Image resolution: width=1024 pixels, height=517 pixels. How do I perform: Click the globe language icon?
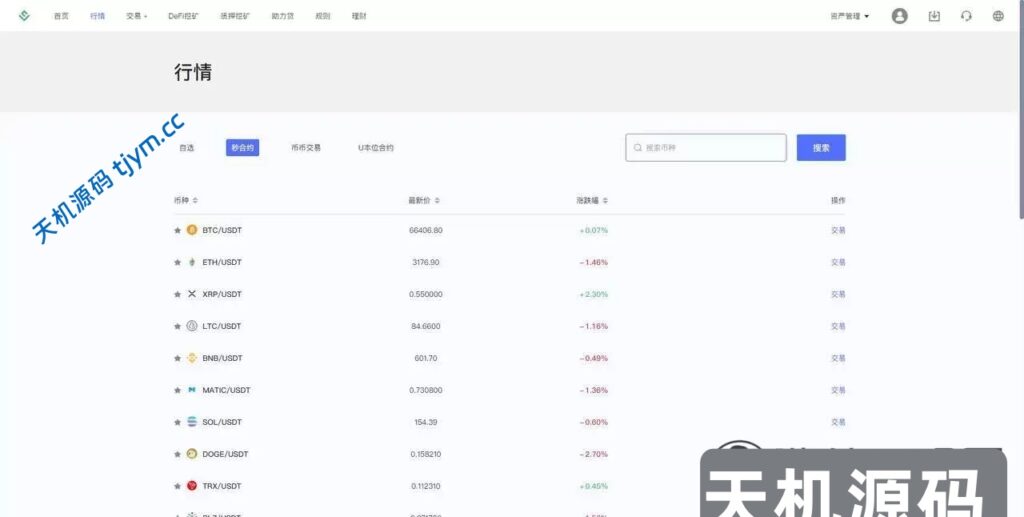998,16
